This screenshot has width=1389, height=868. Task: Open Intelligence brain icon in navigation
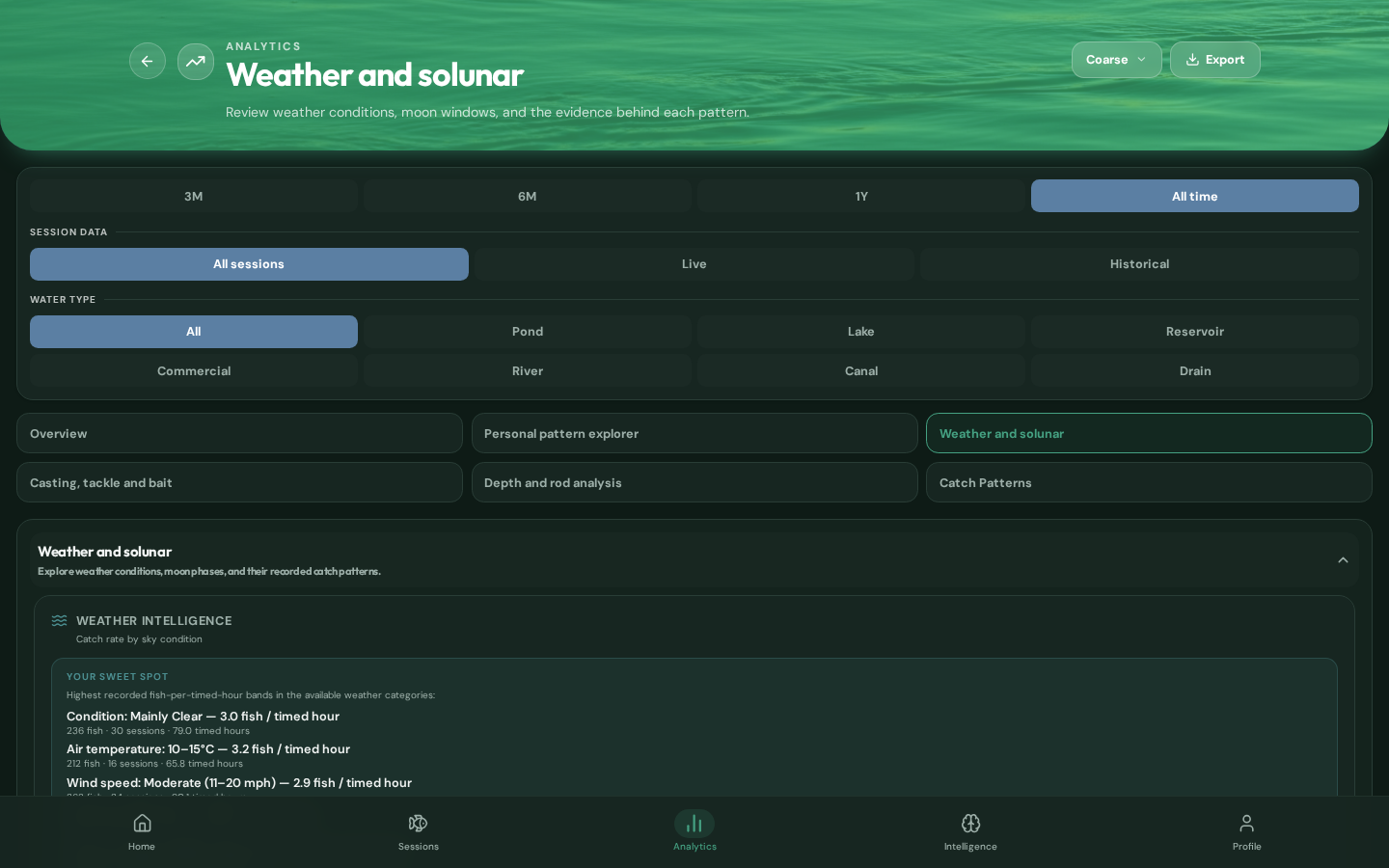click(x=970, y=823)
